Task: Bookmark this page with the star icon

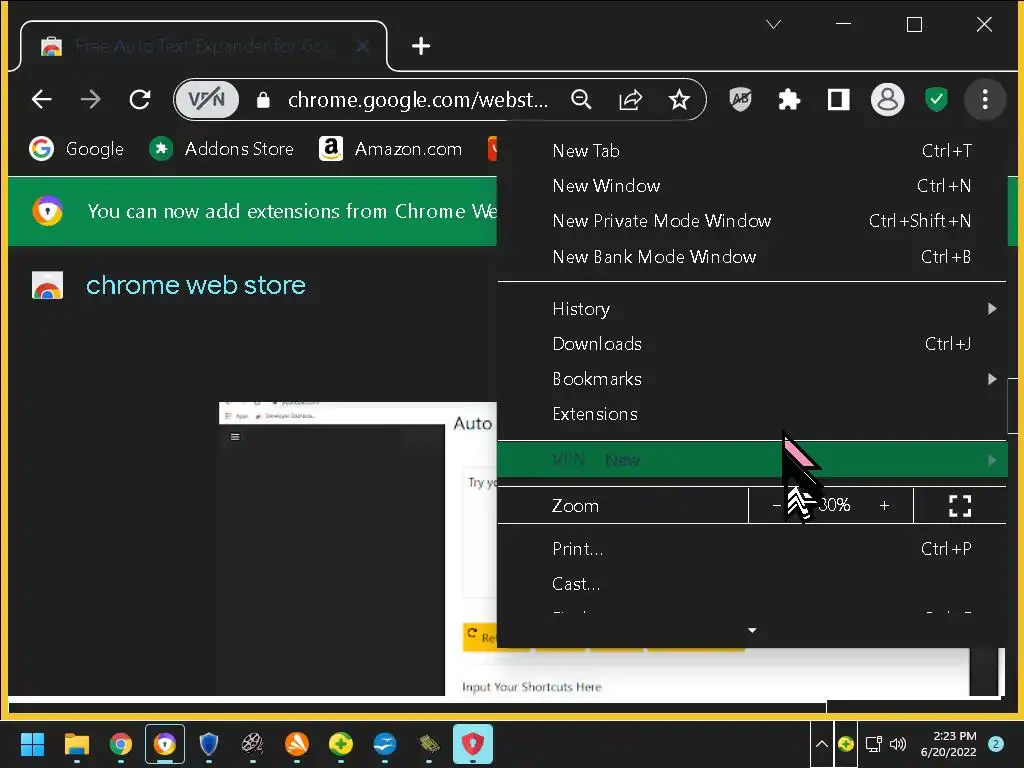Action: (x=679, y=99)
